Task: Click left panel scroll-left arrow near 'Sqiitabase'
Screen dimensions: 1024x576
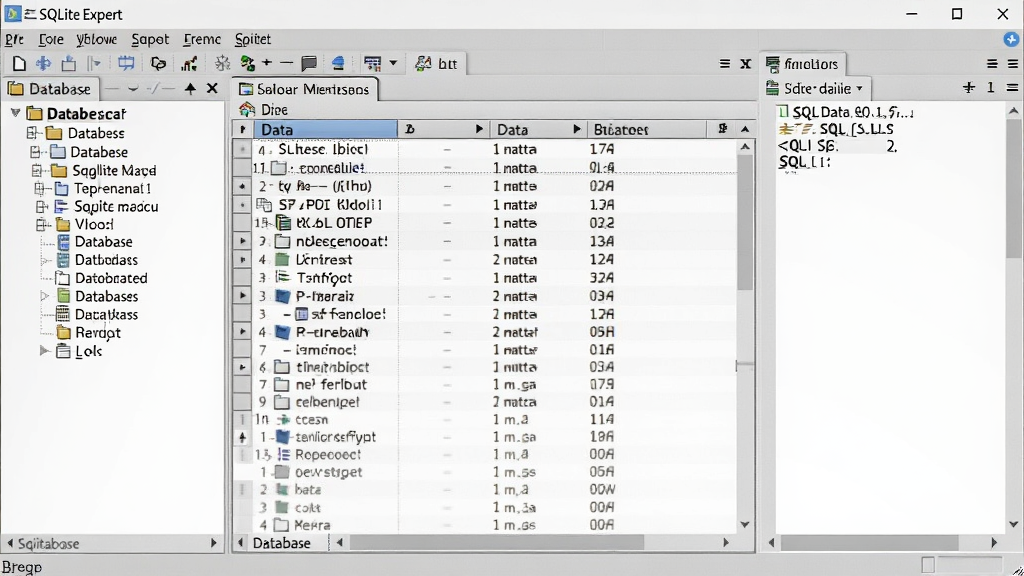Action: click(x=10, y=543)
